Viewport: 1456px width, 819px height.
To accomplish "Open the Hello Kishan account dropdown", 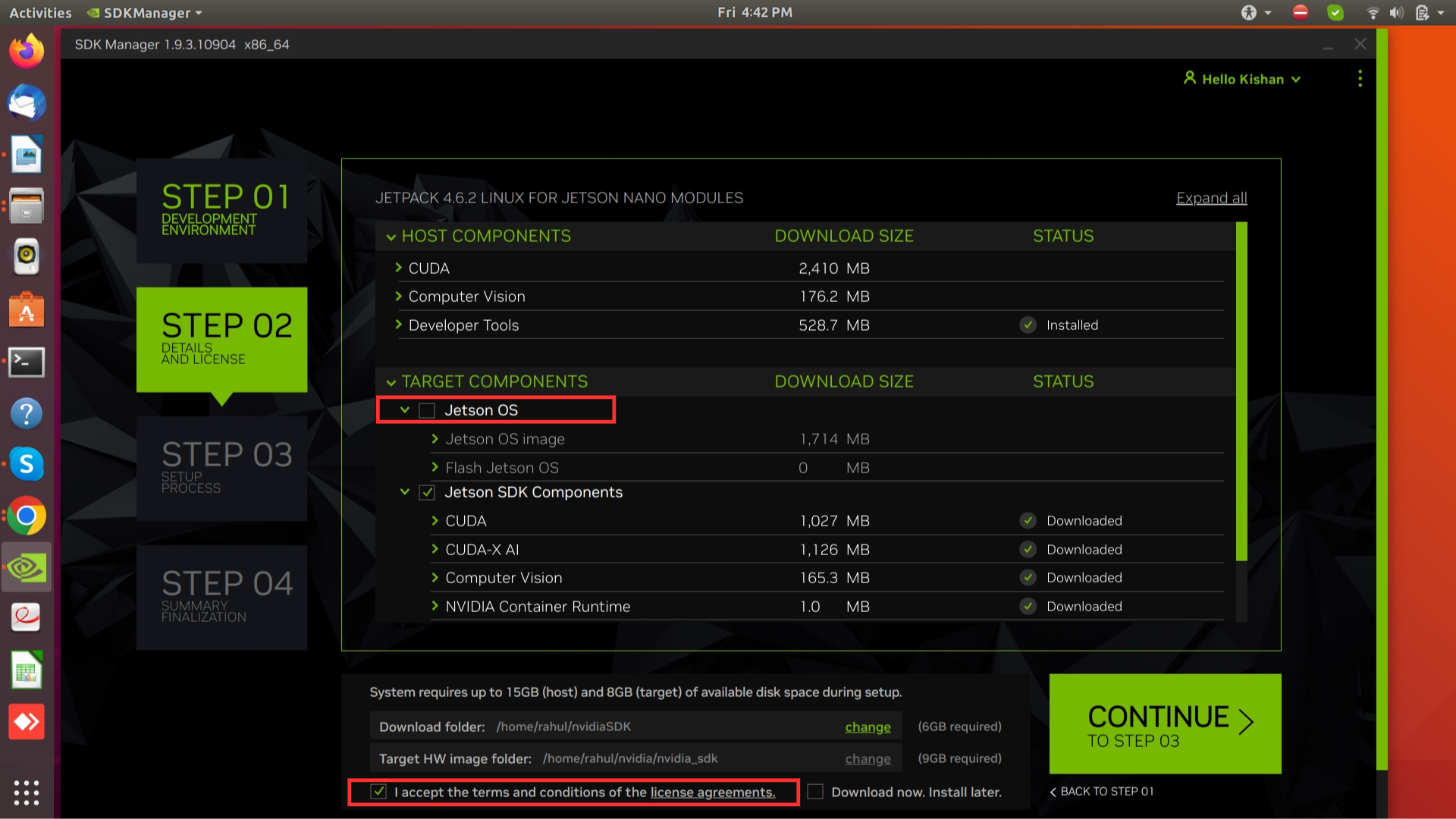I will [1242, 79].
